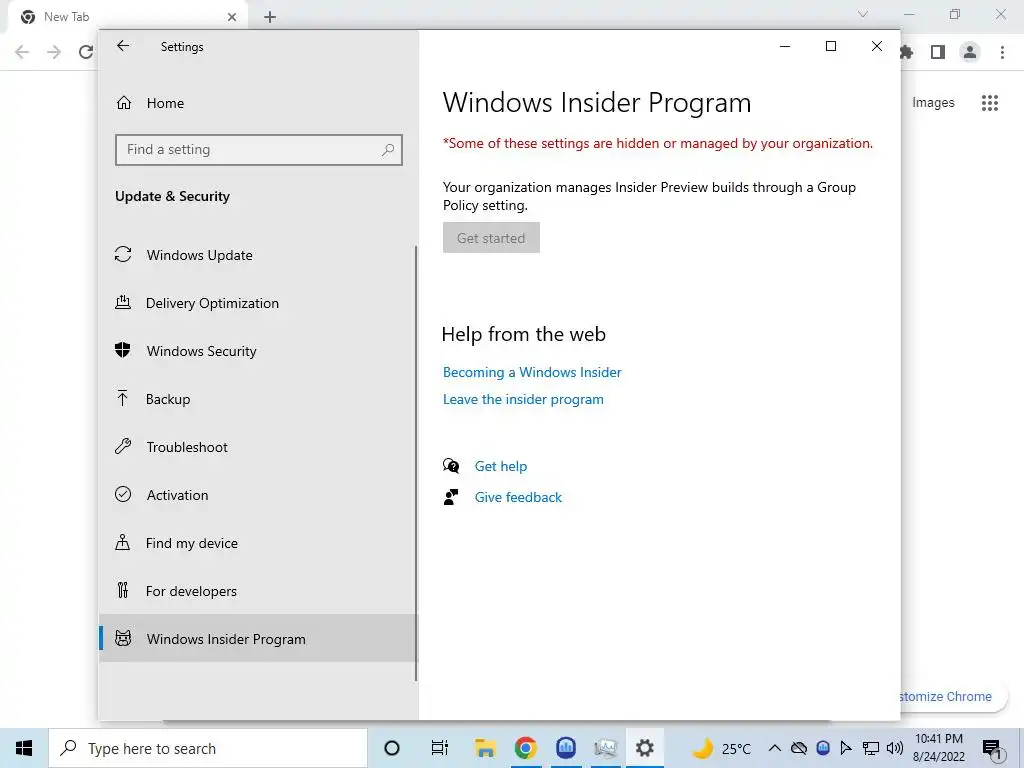
Task: Go back using the Settings back arrow
Action: point(123,46)
